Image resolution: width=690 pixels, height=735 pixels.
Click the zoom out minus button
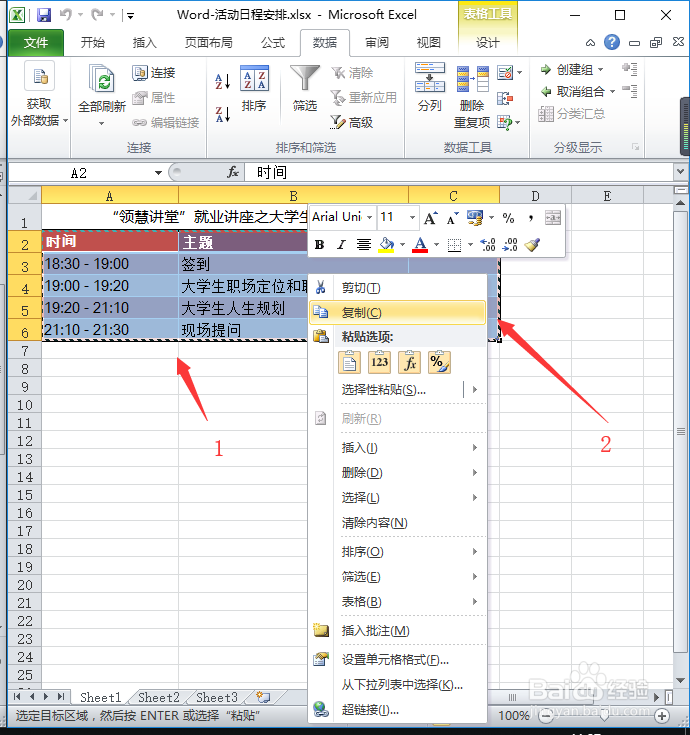546,716
